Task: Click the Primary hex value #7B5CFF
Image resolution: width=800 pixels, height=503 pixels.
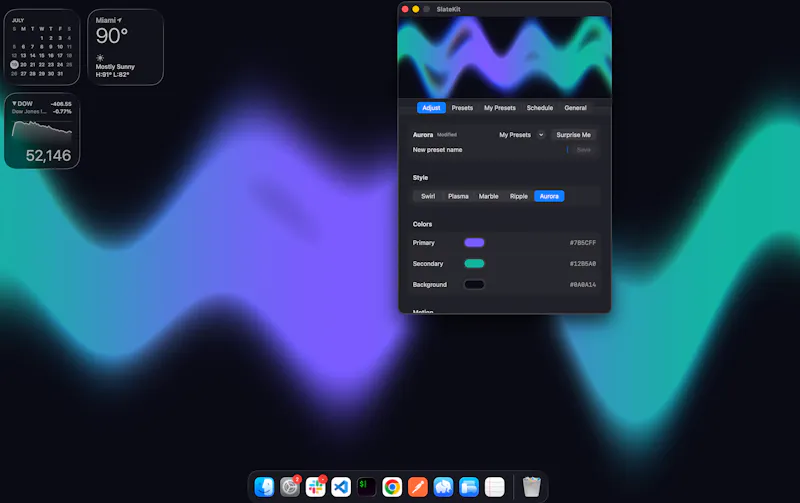Action: pos(583,243)
